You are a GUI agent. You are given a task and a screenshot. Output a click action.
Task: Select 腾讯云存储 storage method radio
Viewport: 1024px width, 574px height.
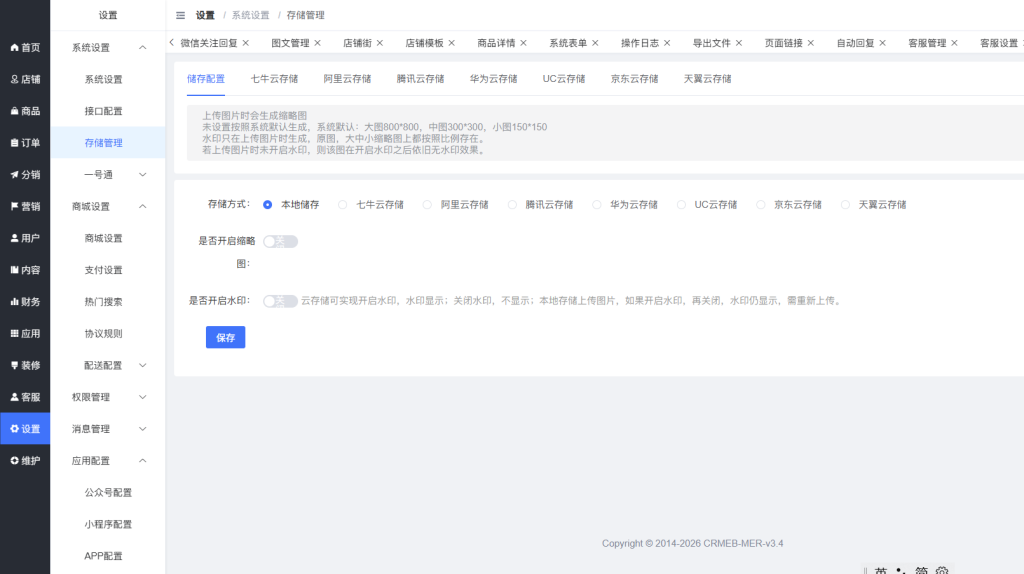tap(512, 205)
